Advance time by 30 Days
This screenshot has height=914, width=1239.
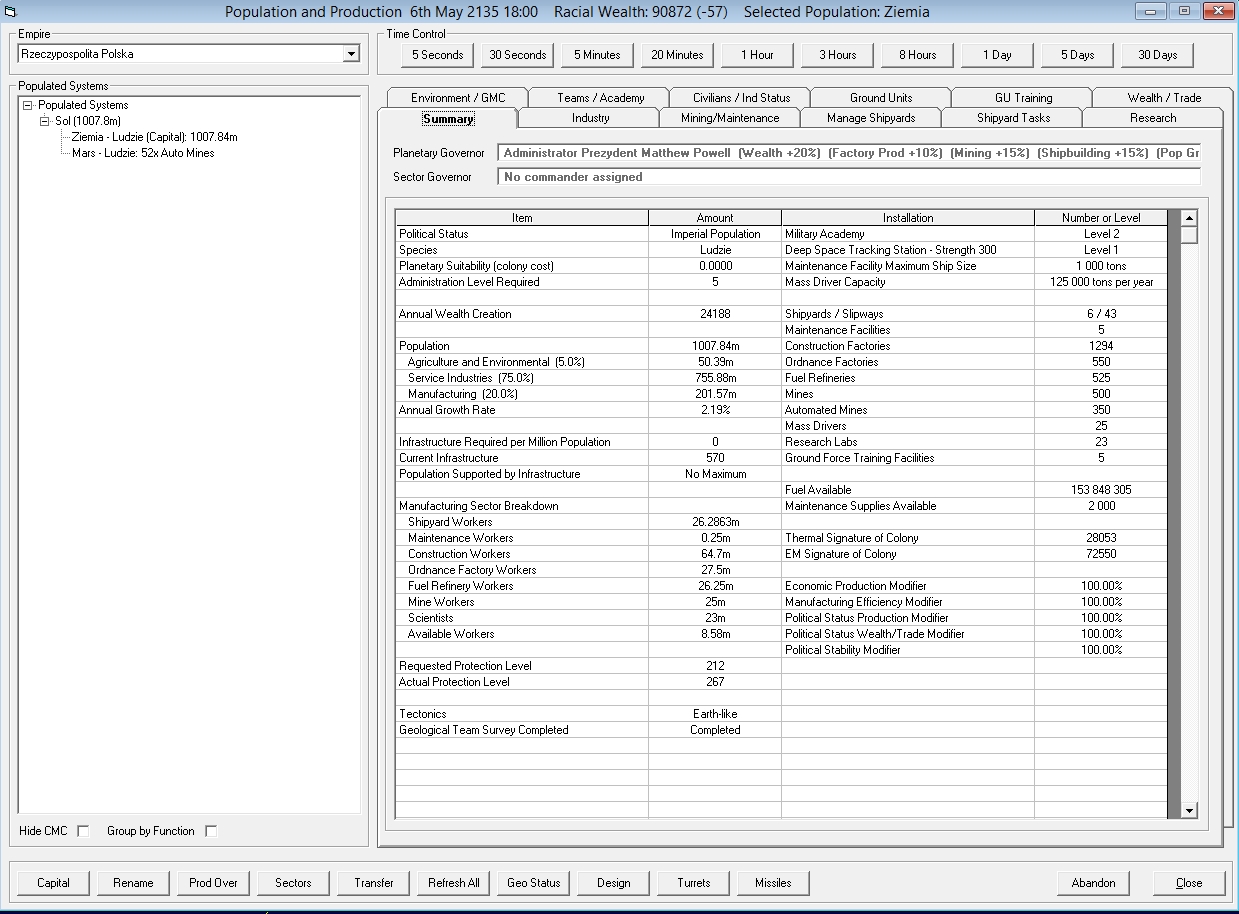[x=1157, y=55]
